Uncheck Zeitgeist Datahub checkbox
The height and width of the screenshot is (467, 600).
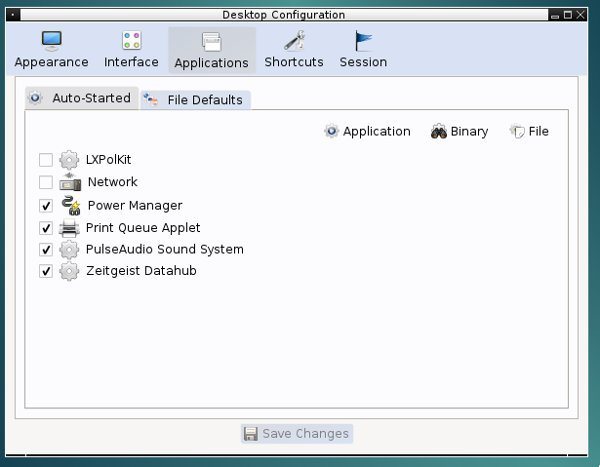[46, 271]
